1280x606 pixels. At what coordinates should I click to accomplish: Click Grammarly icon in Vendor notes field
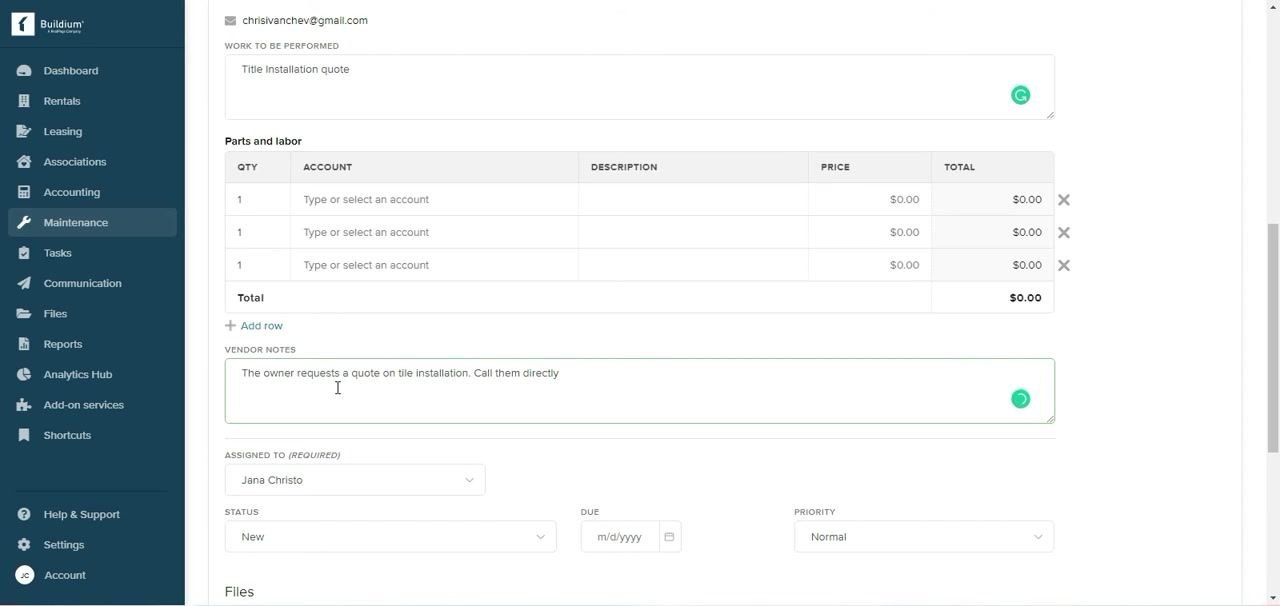(x=1020, y=399)
